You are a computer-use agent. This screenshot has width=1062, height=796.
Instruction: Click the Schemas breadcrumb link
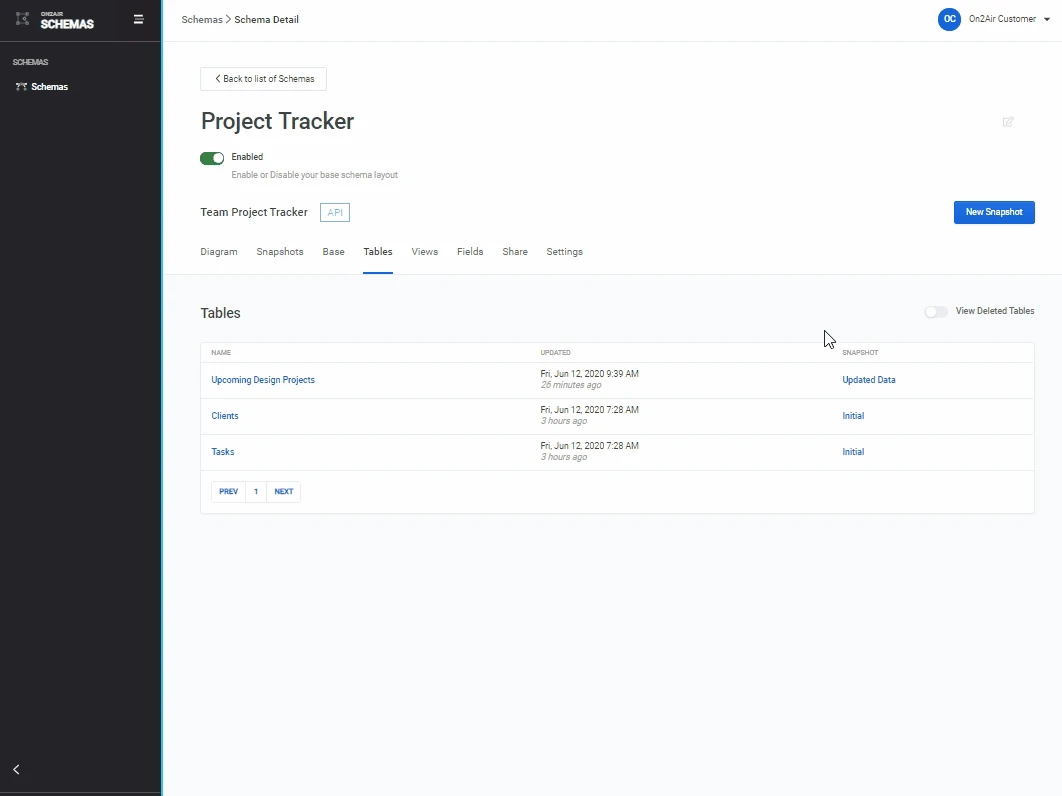click(202, 20)
